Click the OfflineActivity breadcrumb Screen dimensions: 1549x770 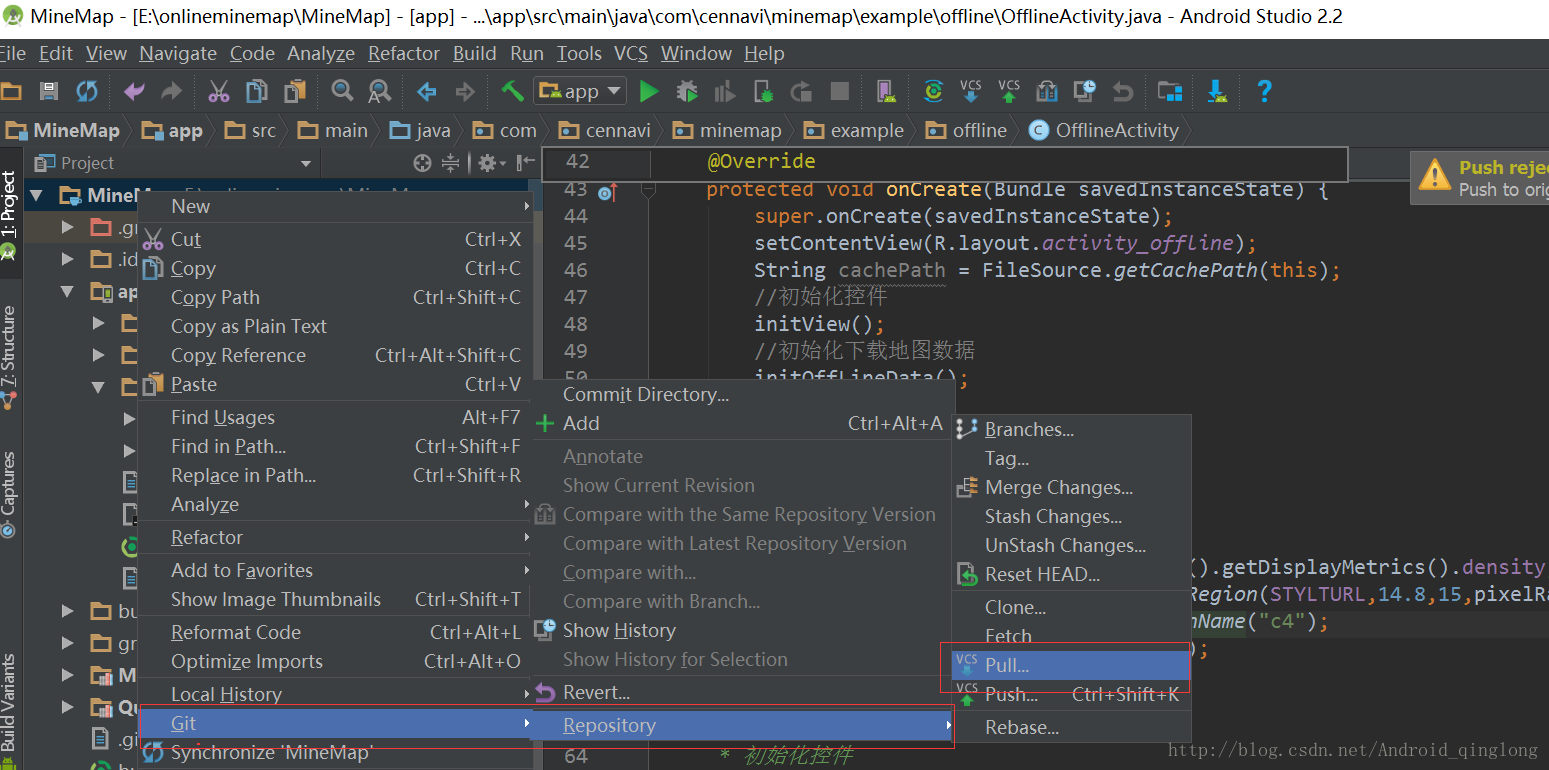pos(1105,130)
